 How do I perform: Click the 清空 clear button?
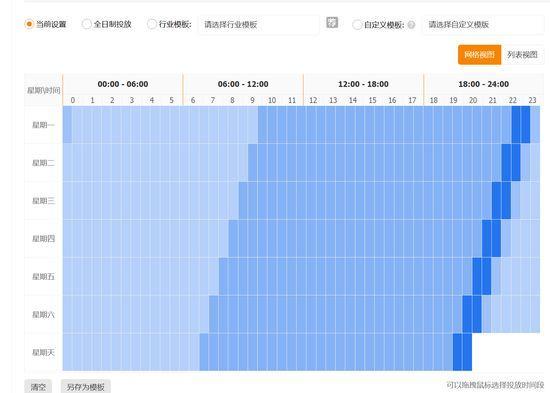coord(38,387)
